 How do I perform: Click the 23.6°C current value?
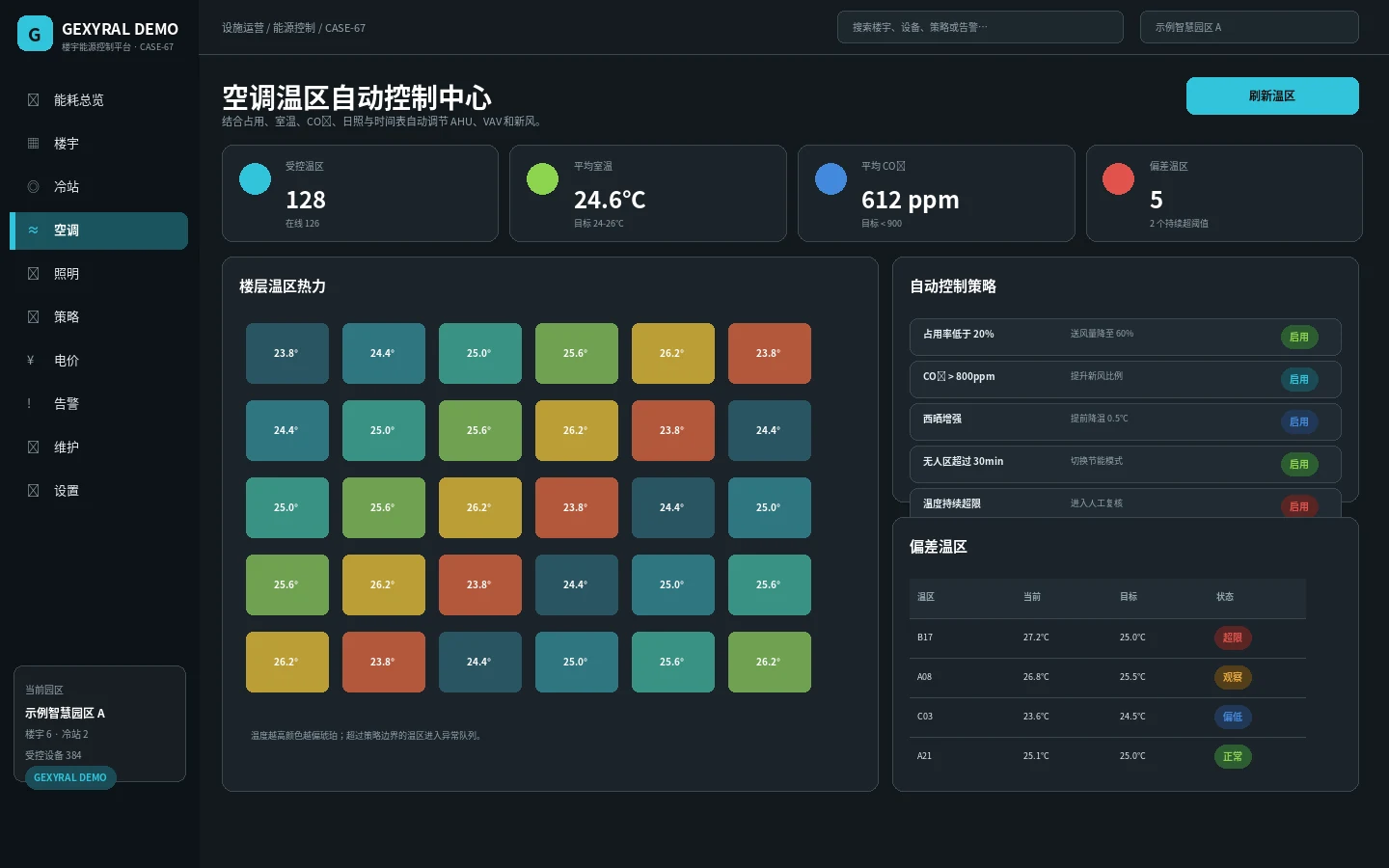[1036, 717]
